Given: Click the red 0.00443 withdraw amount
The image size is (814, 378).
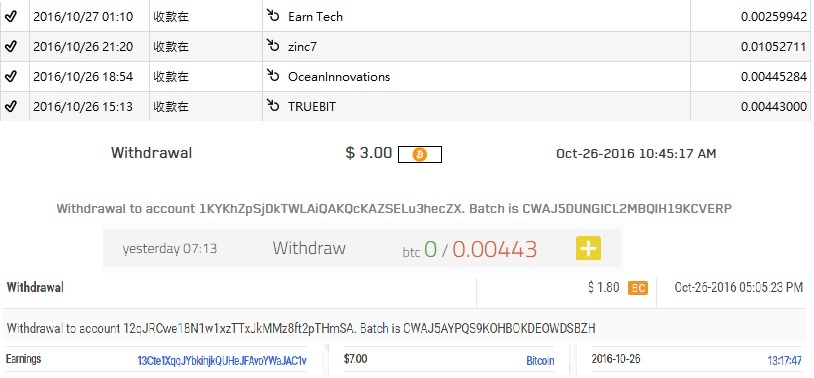Looking at the screenshot, I should tap(494, 249).
